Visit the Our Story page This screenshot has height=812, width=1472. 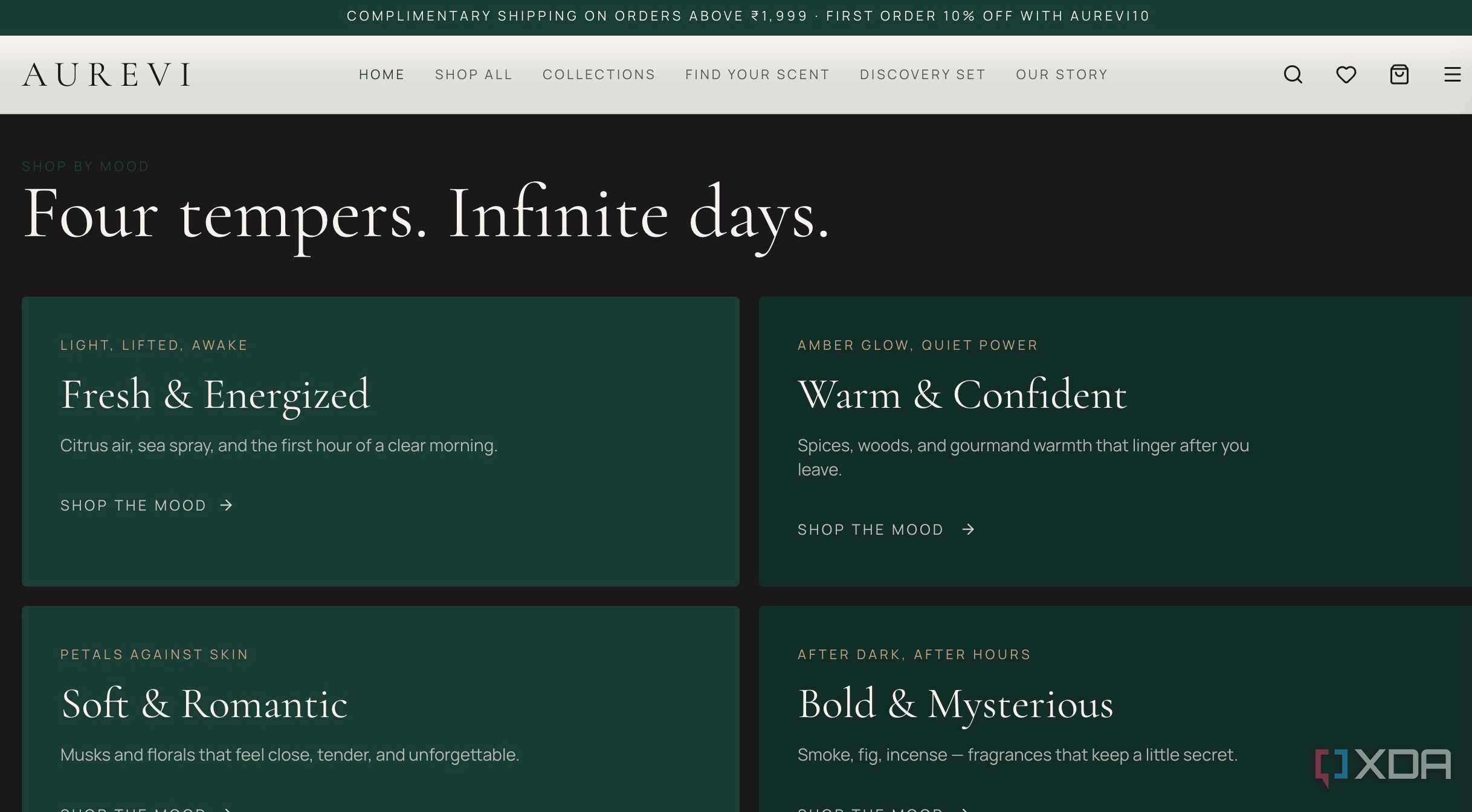point(1062,74)
